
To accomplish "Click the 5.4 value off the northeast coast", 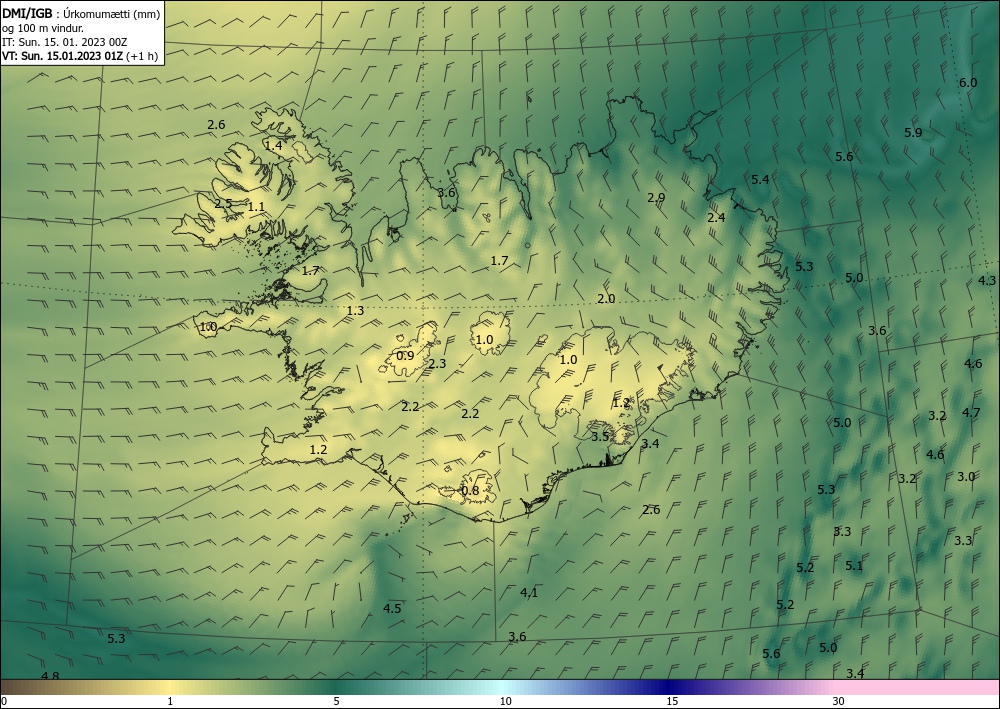I will click(x=760, y=180).
